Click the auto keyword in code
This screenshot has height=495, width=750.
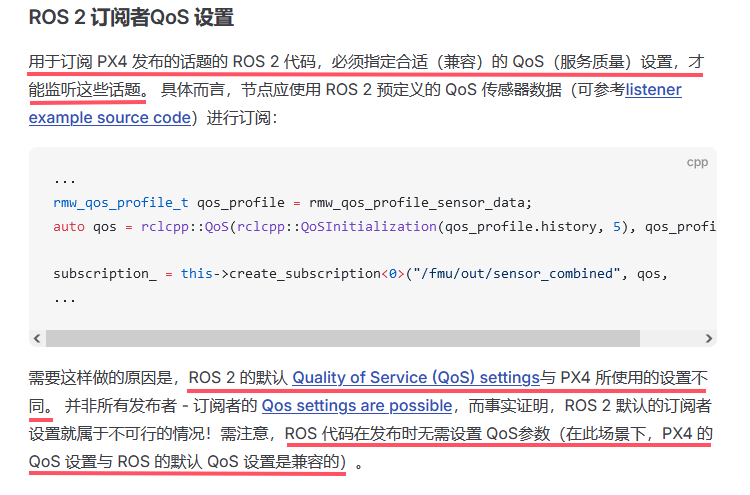(69, 227)
